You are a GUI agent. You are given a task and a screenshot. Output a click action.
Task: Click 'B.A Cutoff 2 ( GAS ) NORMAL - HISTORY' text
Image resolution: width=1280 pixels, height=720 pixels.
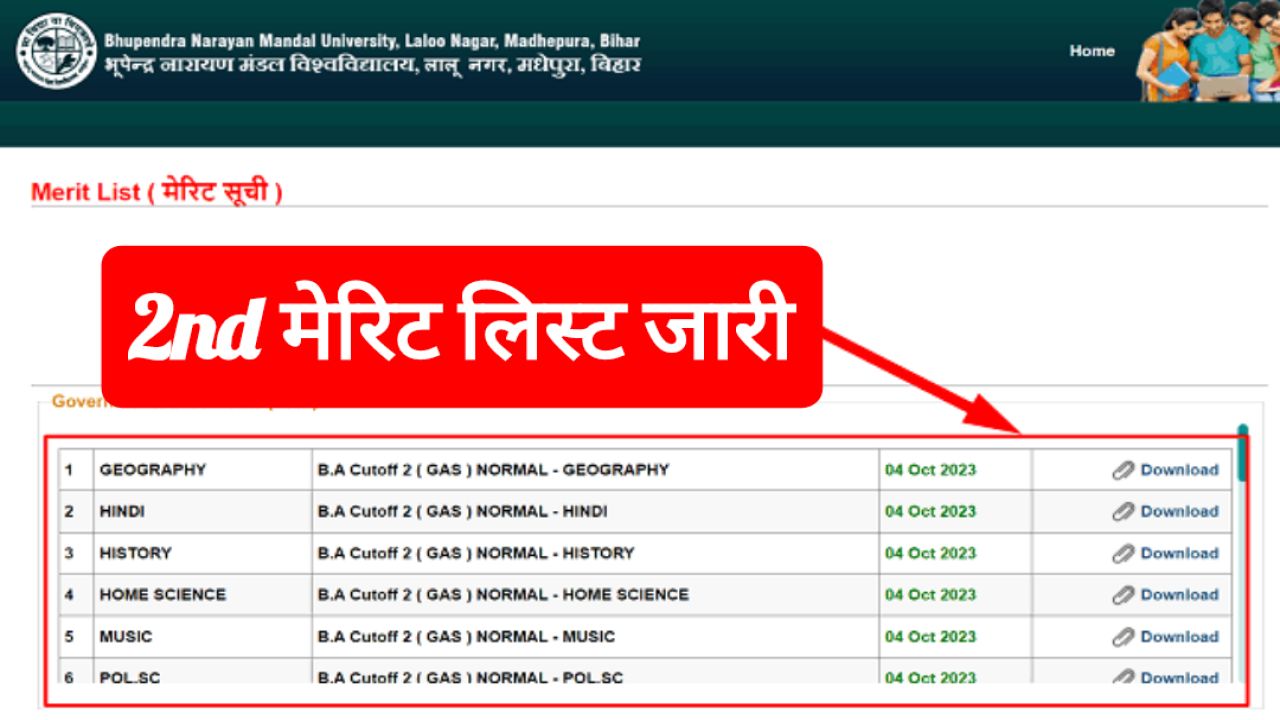476,553
